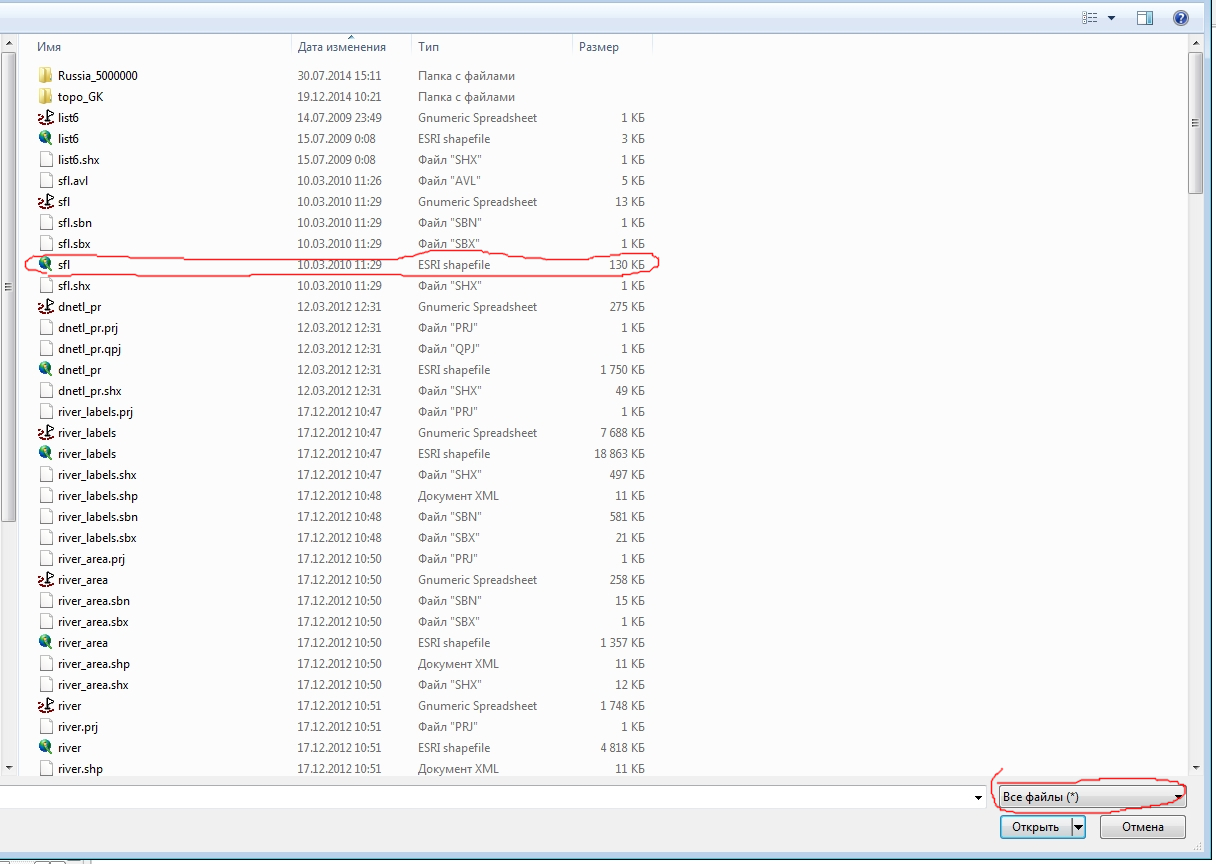The width and height of the screenshot is (1216, 864).
Task: Click the size value '1 750 КБ'
Action: (622, 370)
